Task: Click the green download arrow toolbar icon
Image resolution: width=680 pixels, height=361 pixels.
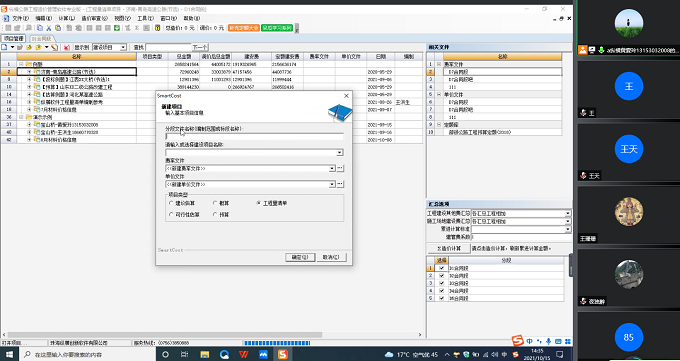Action: click(117, 28)
